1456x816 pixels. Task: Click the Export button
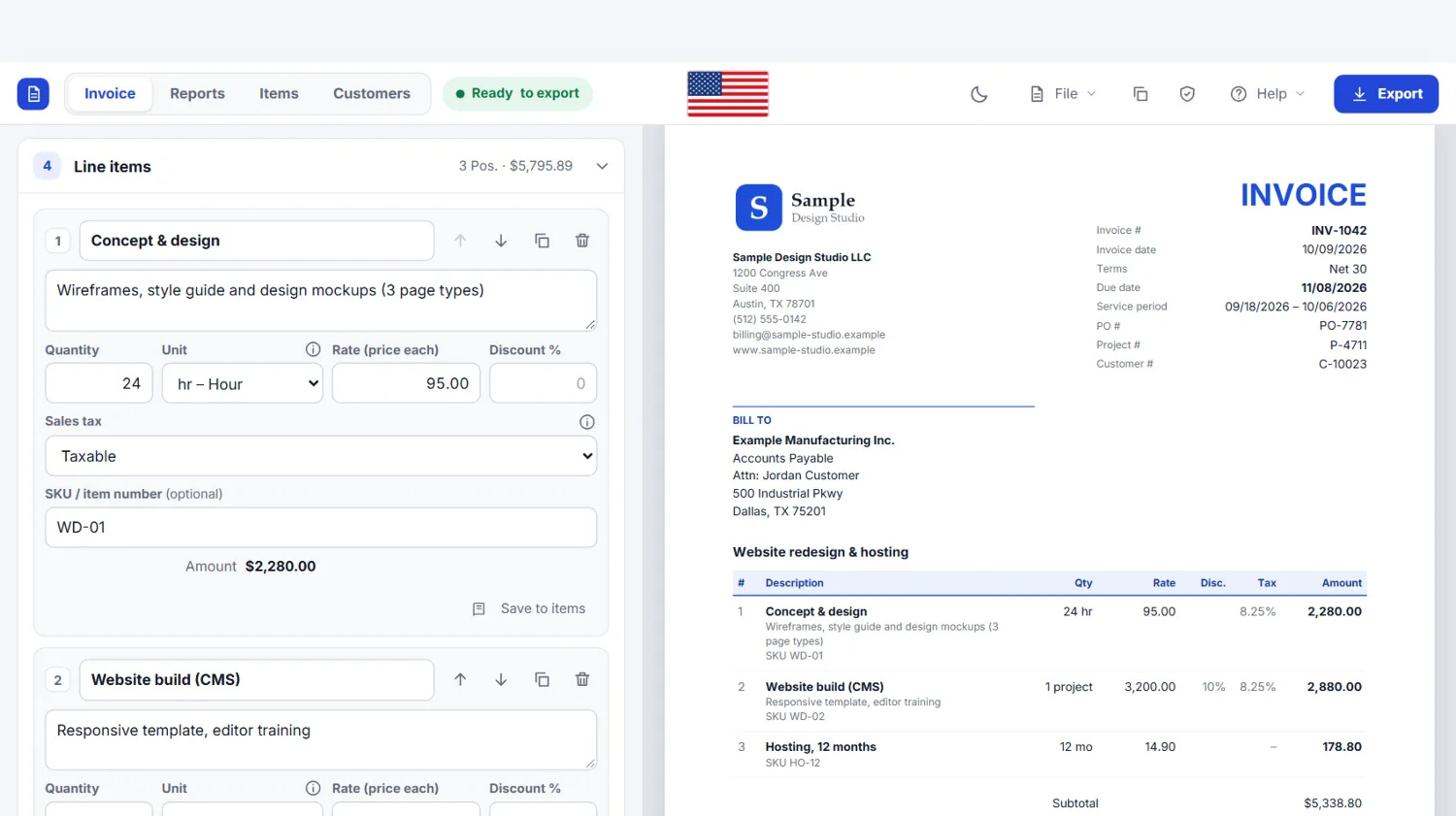(x=1386, y=94)
